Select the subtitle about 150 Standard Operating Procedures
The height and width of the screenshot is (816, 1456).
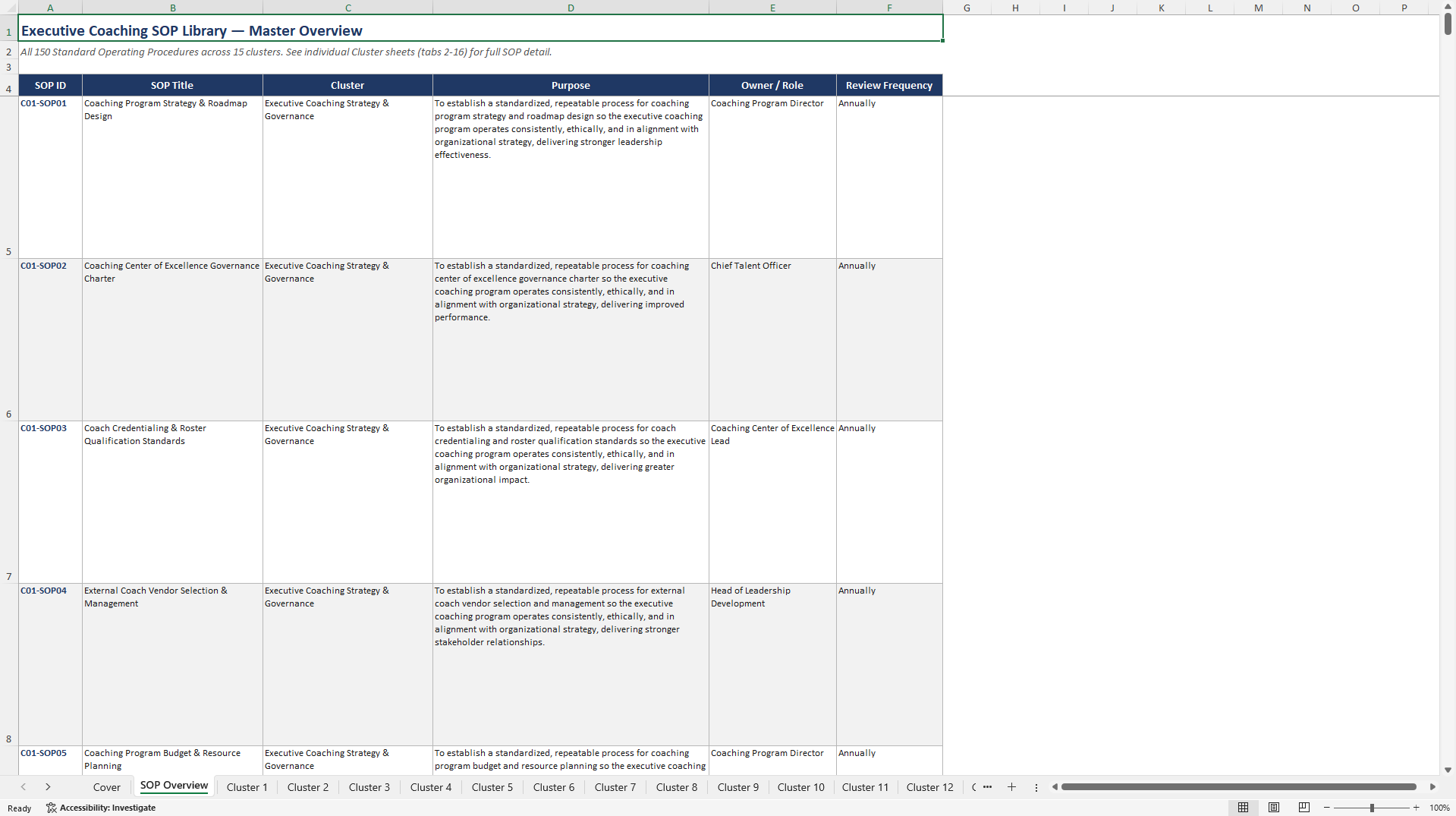pos(286,52)
